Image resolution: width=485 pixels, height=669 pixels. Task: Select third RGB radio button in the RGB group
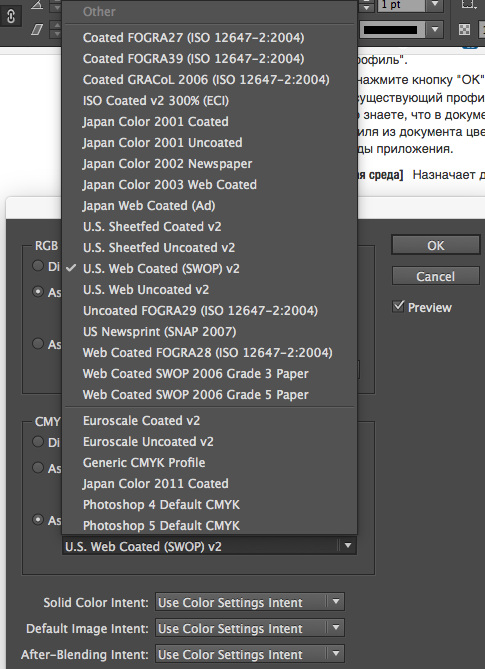click(x=38, y=343)
